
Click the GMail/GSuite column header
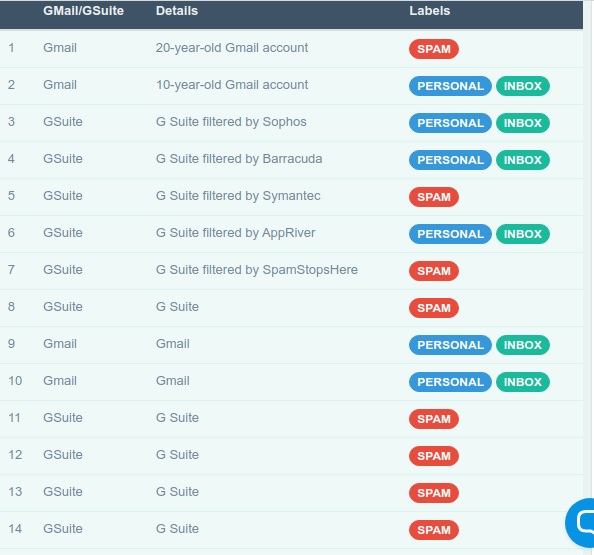pyautogui.click(x=83, y=11)
